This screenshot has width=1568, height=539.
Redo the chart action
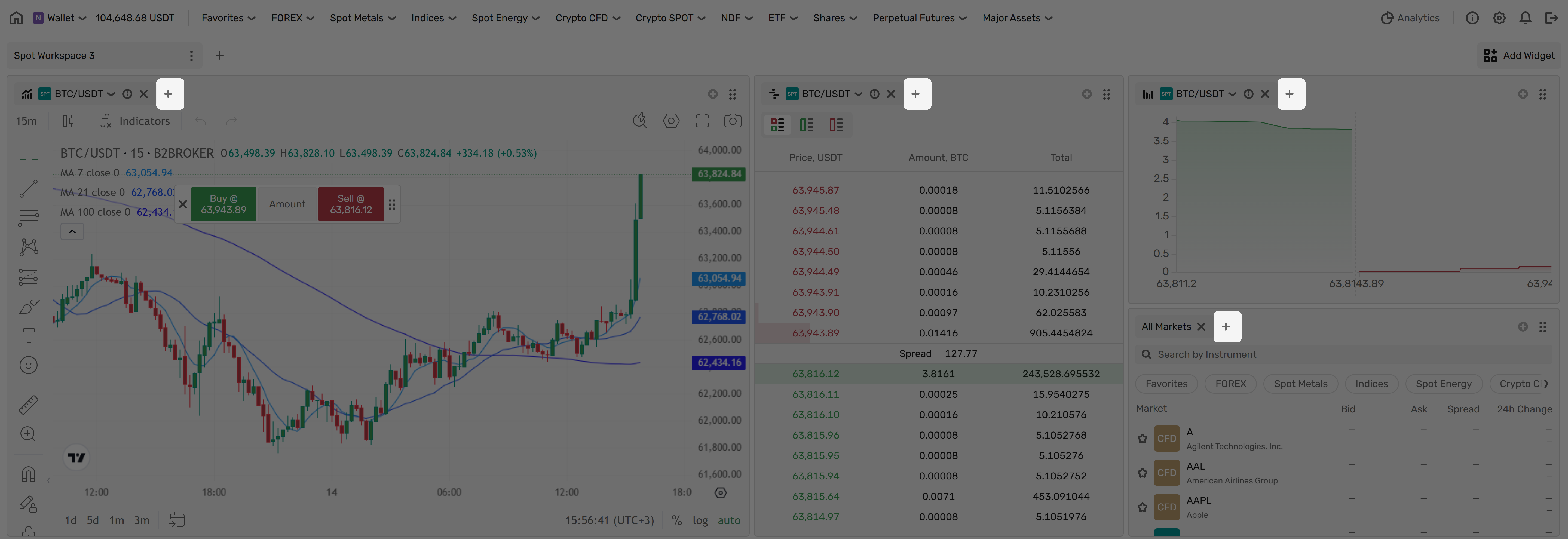click(x=231, y=121)
